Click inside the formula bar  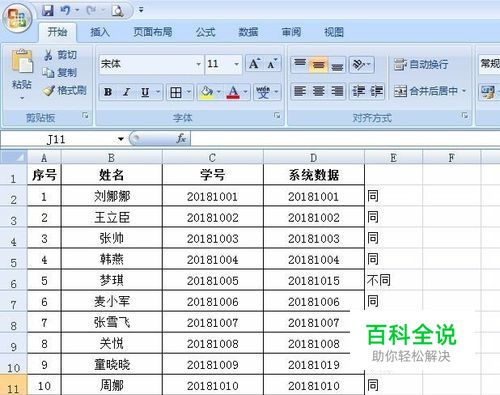345,139
